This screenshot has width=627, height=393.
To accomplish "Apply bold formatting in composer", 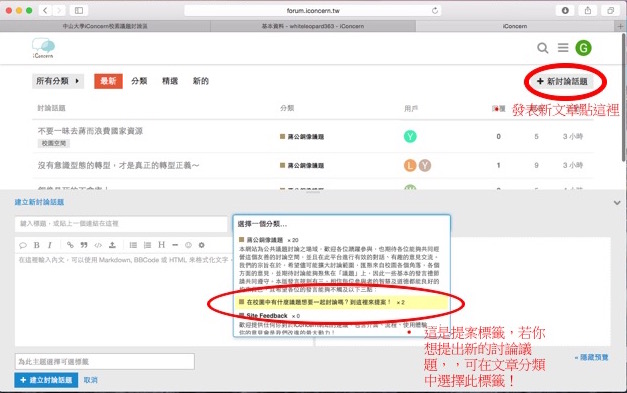I will tap(36, 245).
